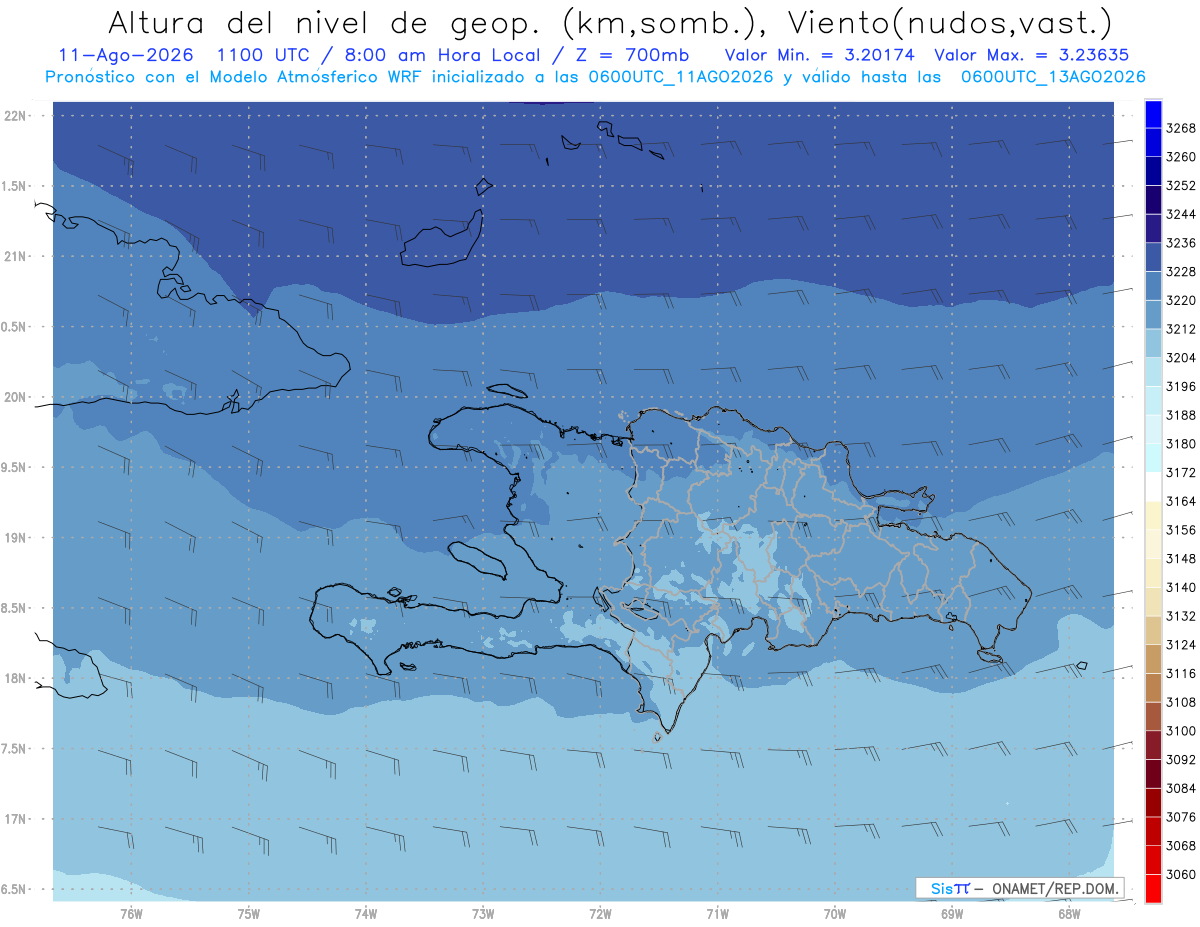Click the bright blue swatch above 3268
Image resolution: width=1200 pixels, height=927 pixels.
click(1153, 114)
